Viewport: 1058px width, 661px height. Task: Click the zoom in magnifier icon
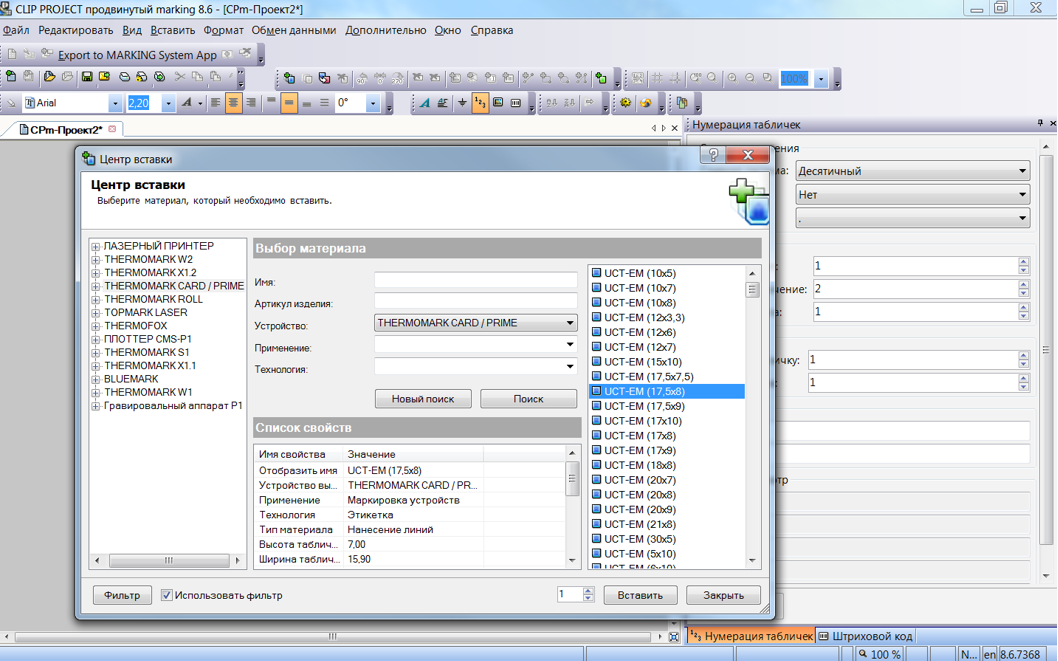click(732, 79)
